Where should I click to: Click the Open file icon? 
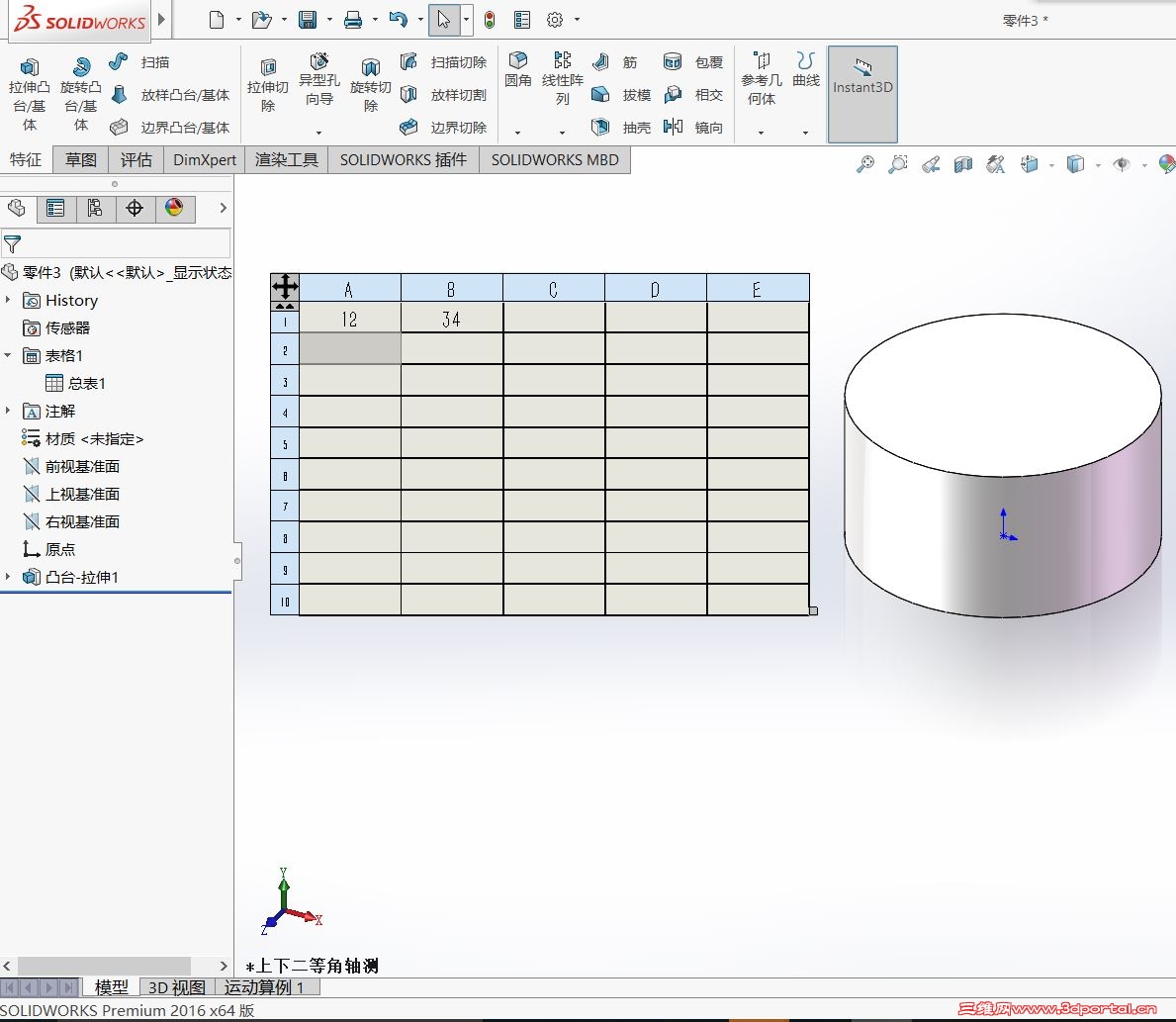click(261, 20)
